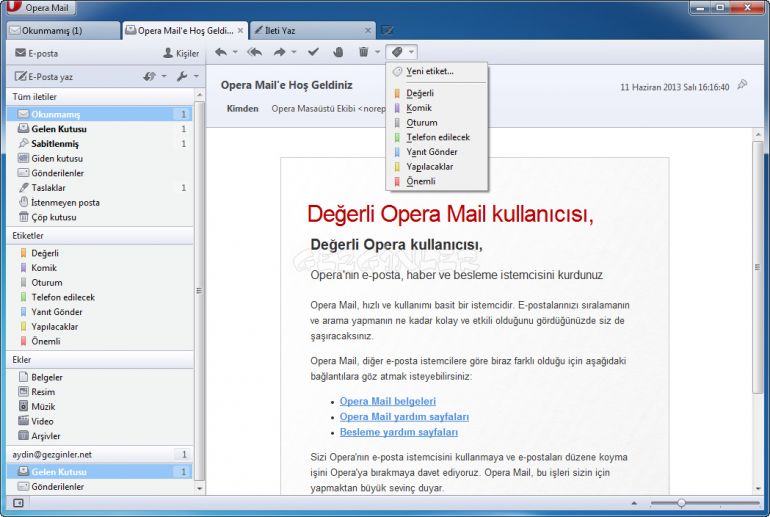770x517 pixels.
Task: Open Opera Mail yardım sayfaları link
Action: pos(404,417)
